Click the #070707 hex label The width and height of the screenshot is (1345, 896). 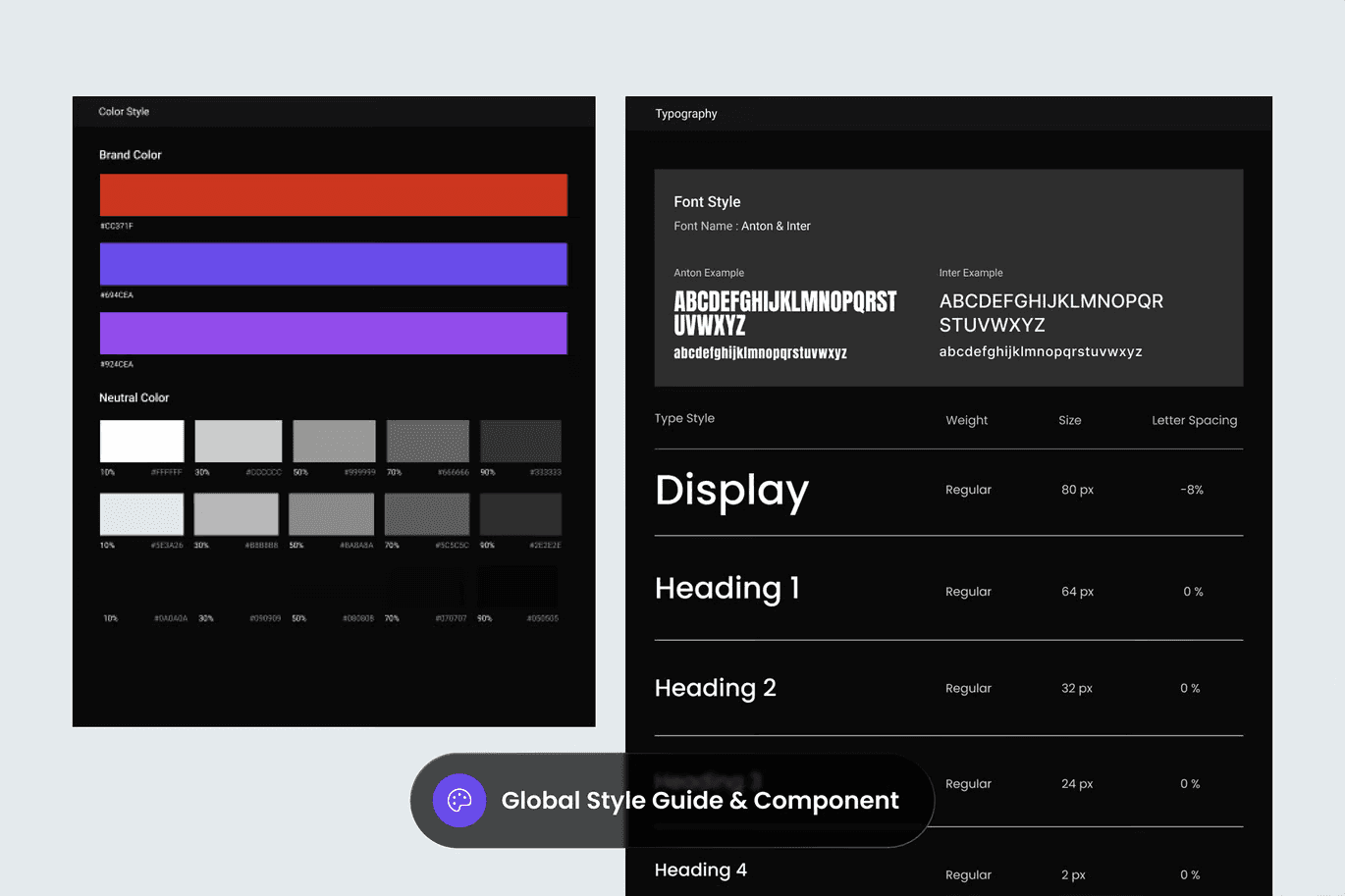coord(452,618)
